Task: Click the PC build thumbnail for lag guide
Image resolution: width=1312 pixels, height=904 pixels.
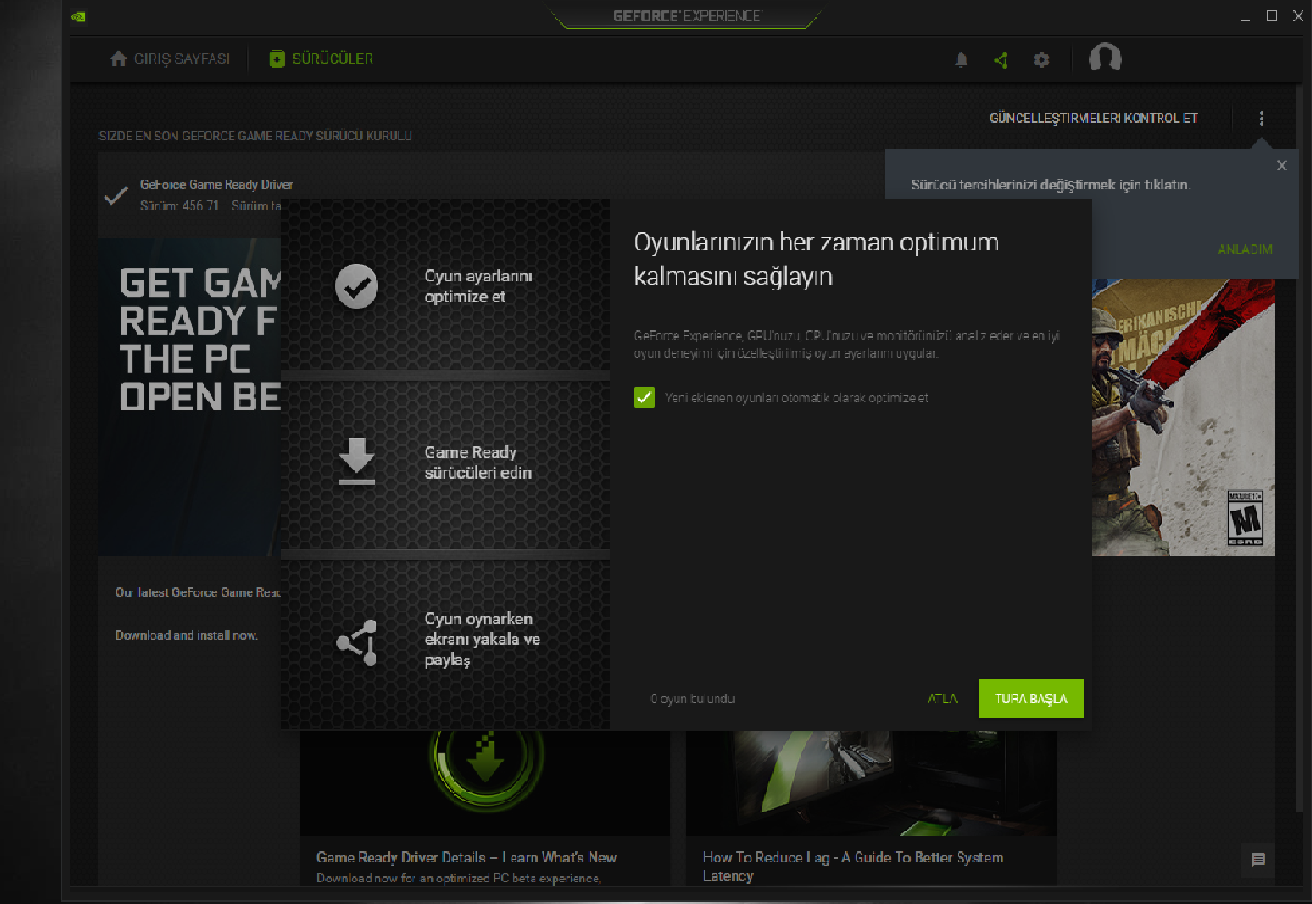Action: (871, 783)
